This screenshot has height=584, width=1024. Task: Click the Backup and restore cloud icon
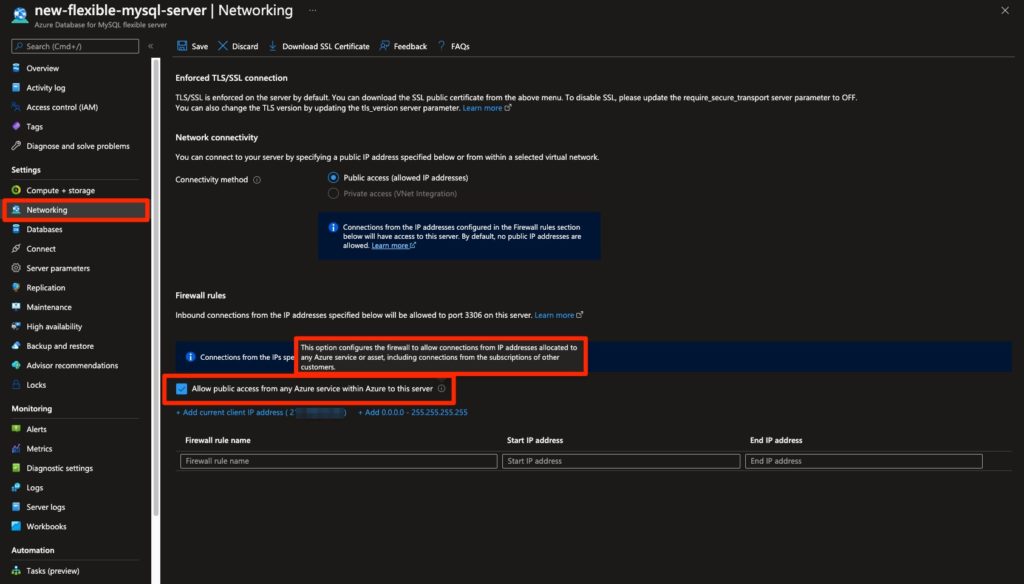pos(16,346)
